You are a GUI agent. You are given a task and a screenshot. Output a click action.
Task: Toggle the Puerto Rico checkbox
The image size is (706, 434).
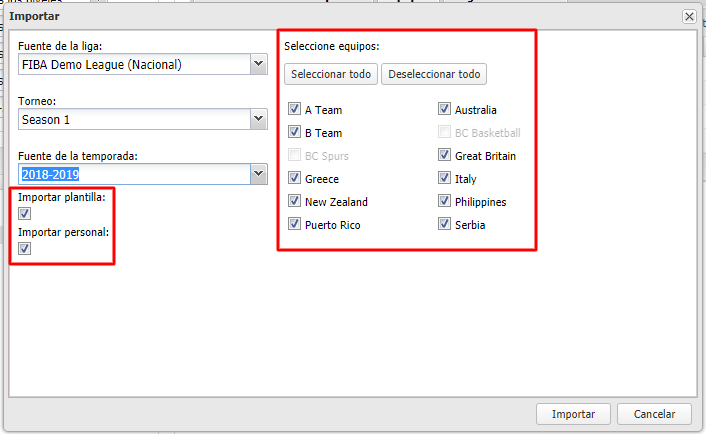pos(295,225)
